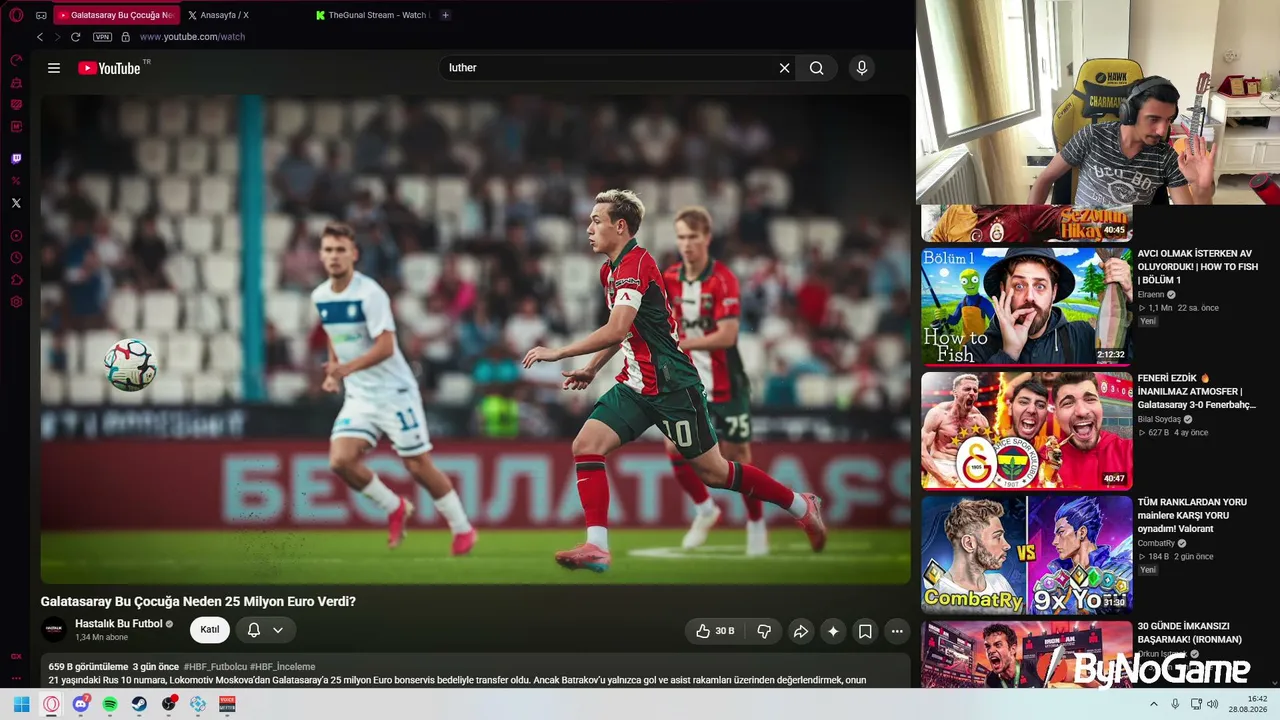Open the Bilal Soydaş channel name

pyautogui.click(x=1160, y=419)
